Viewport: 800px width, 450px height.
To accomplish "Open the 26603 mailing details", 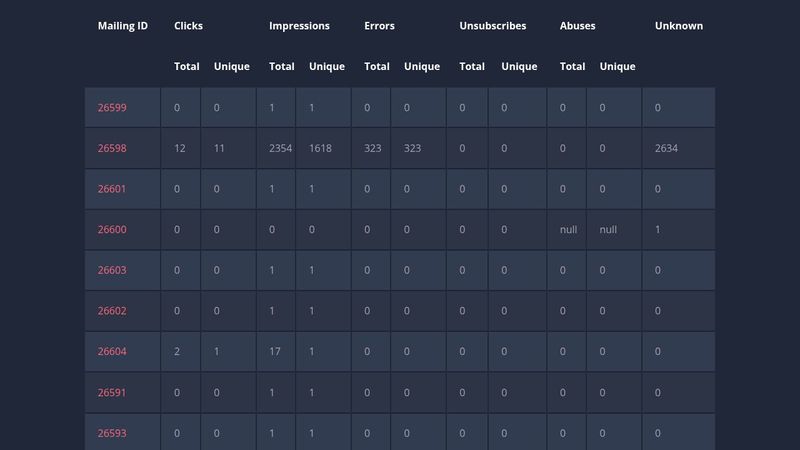I will [112, 271].
